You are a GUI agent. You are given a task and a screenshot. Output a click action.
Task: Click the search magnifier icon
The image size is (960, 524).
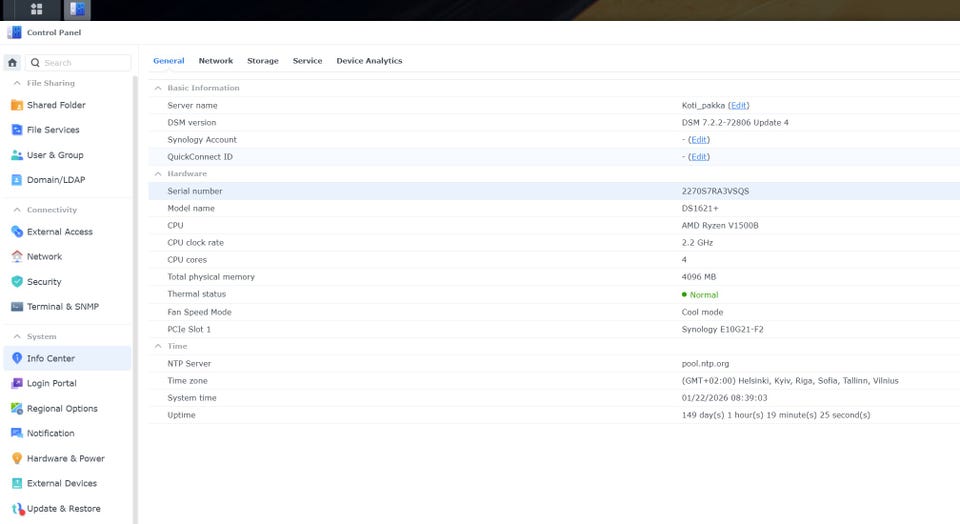tap(35, 62)
